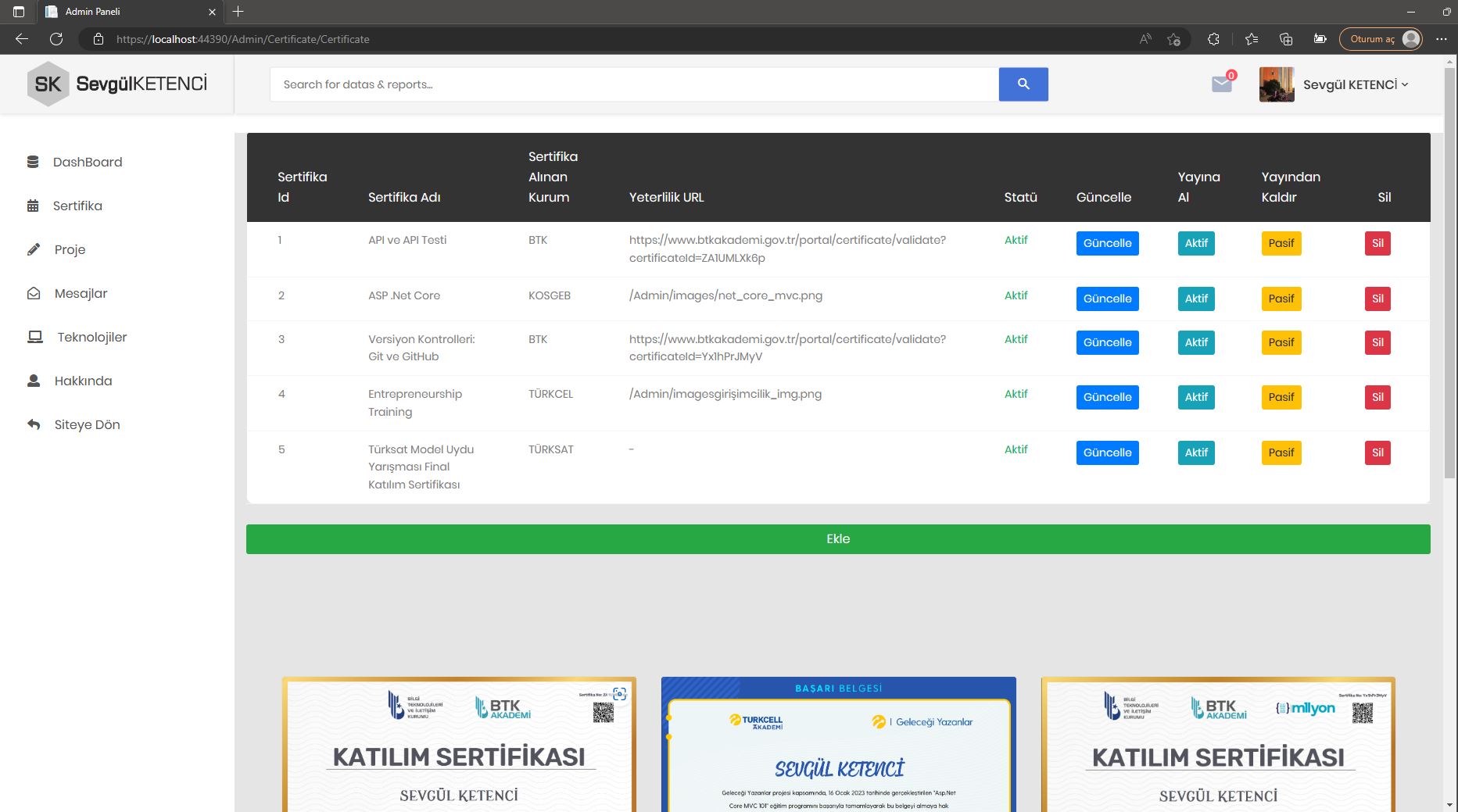Add this page to favorites star
This screenshot has height=812, width=1458.
tap(1173, 39)
